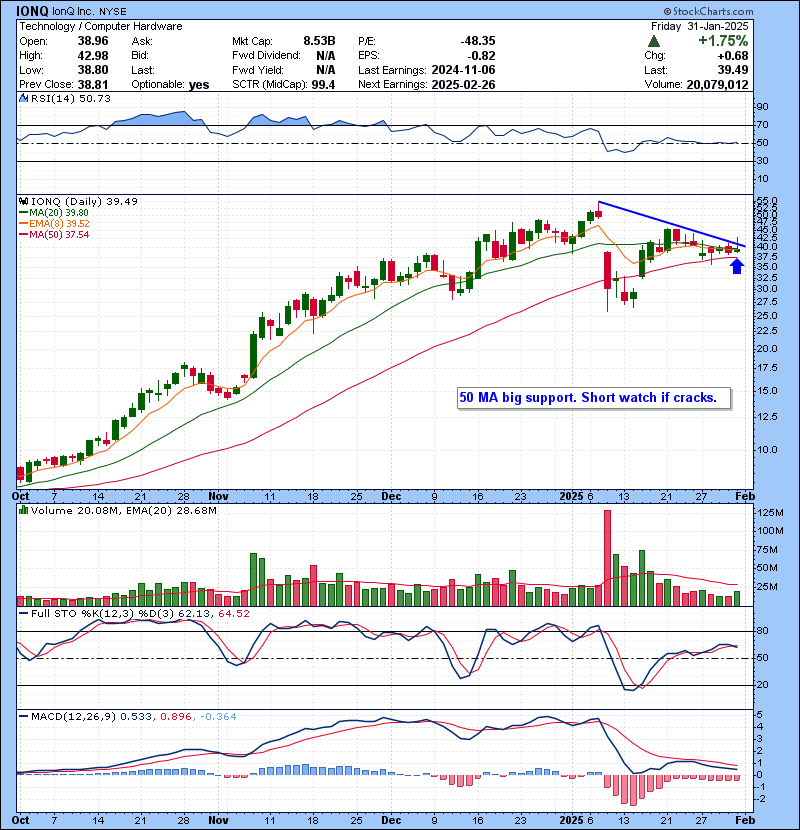
Task: Click the 'IonQ Inc. NYSE' company name
Action: coord(89,12)
